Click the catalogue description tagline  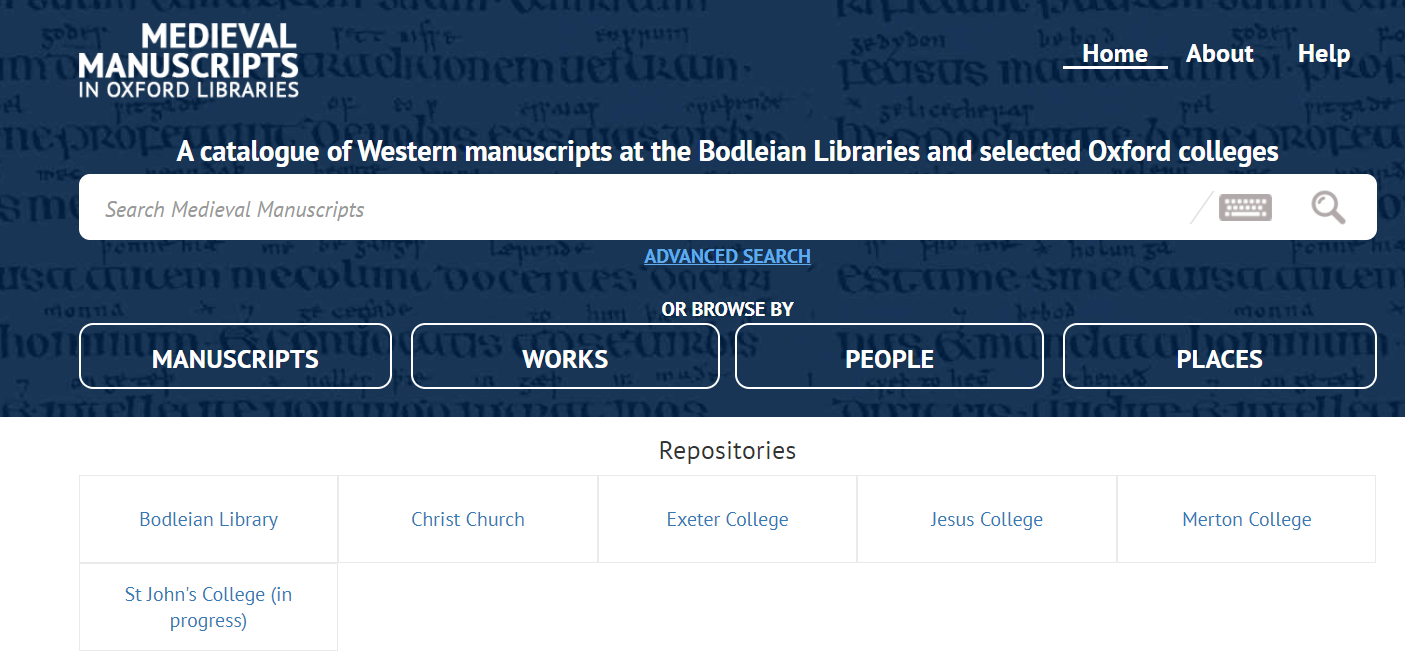tap(727, 152)
